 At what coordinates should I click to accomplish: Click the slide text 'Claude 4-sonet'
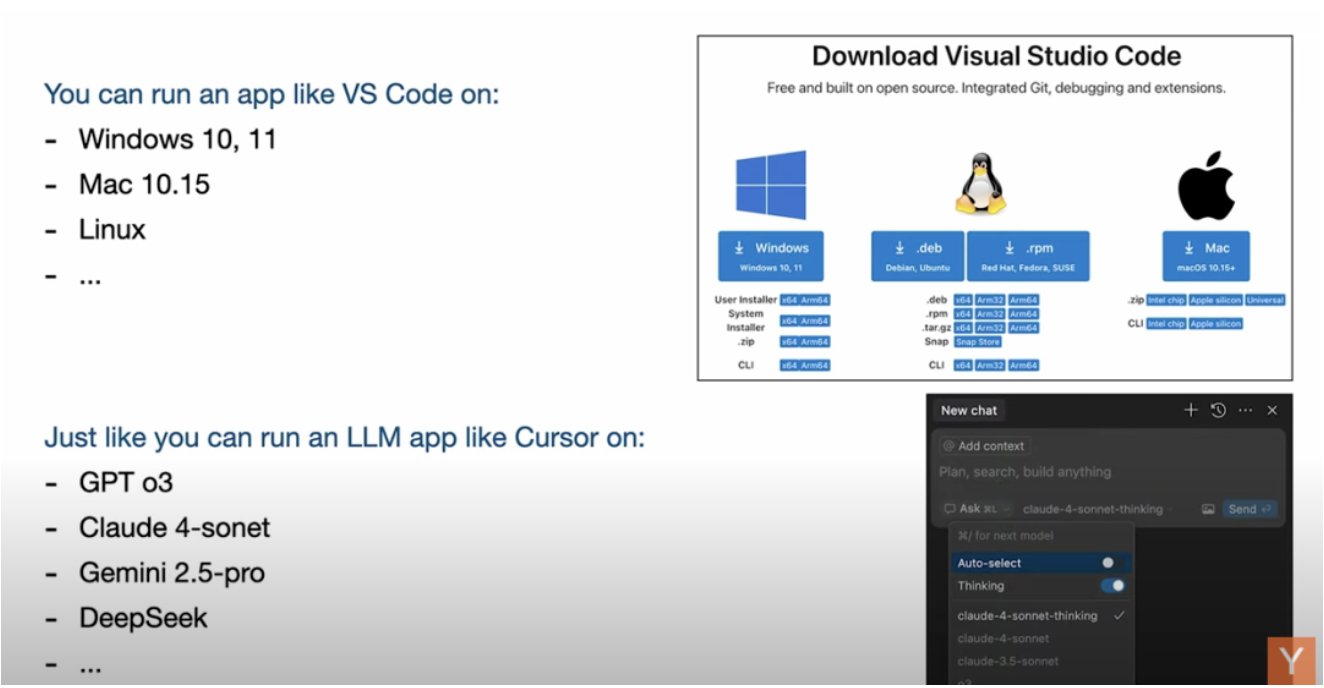pyautogui.click(x=175, y=528)
